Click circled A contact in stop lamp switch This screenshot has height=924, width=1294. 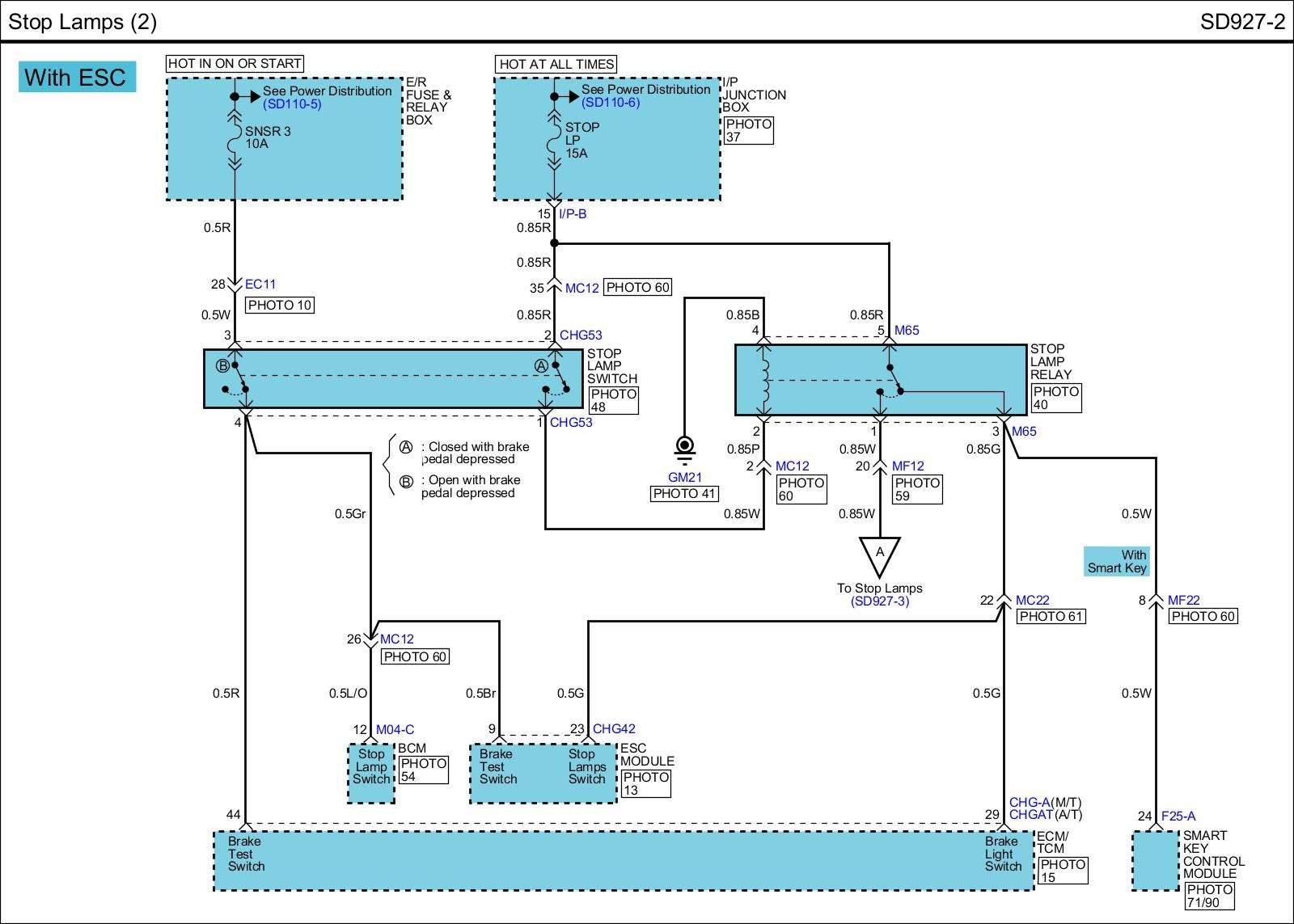tap(542, 366)
